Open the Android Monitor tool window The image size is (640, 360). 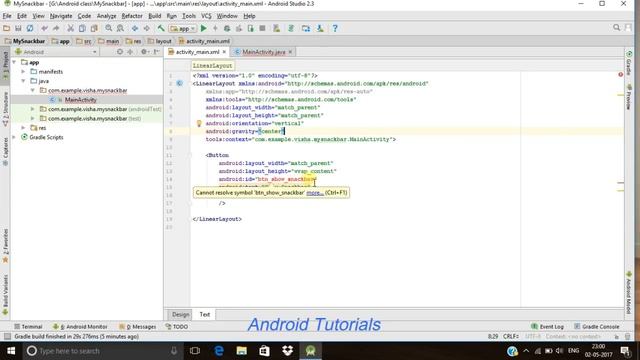(x=80, y=327)
